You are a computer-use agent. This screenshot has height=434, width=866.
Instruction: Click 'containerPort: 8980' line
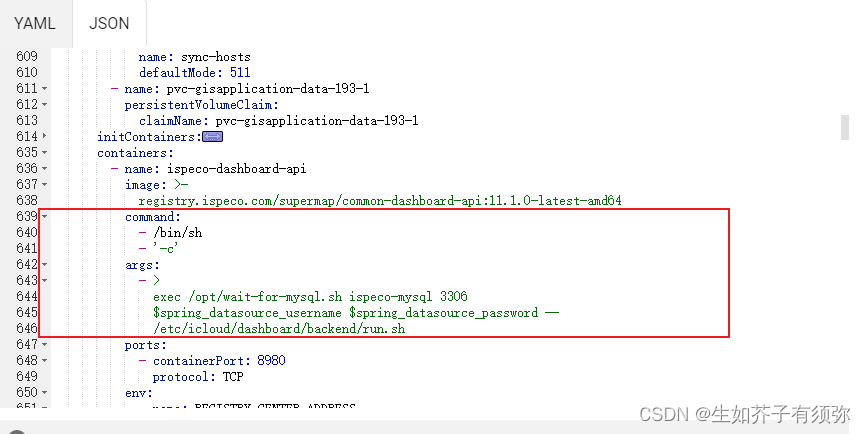[219, 361]
